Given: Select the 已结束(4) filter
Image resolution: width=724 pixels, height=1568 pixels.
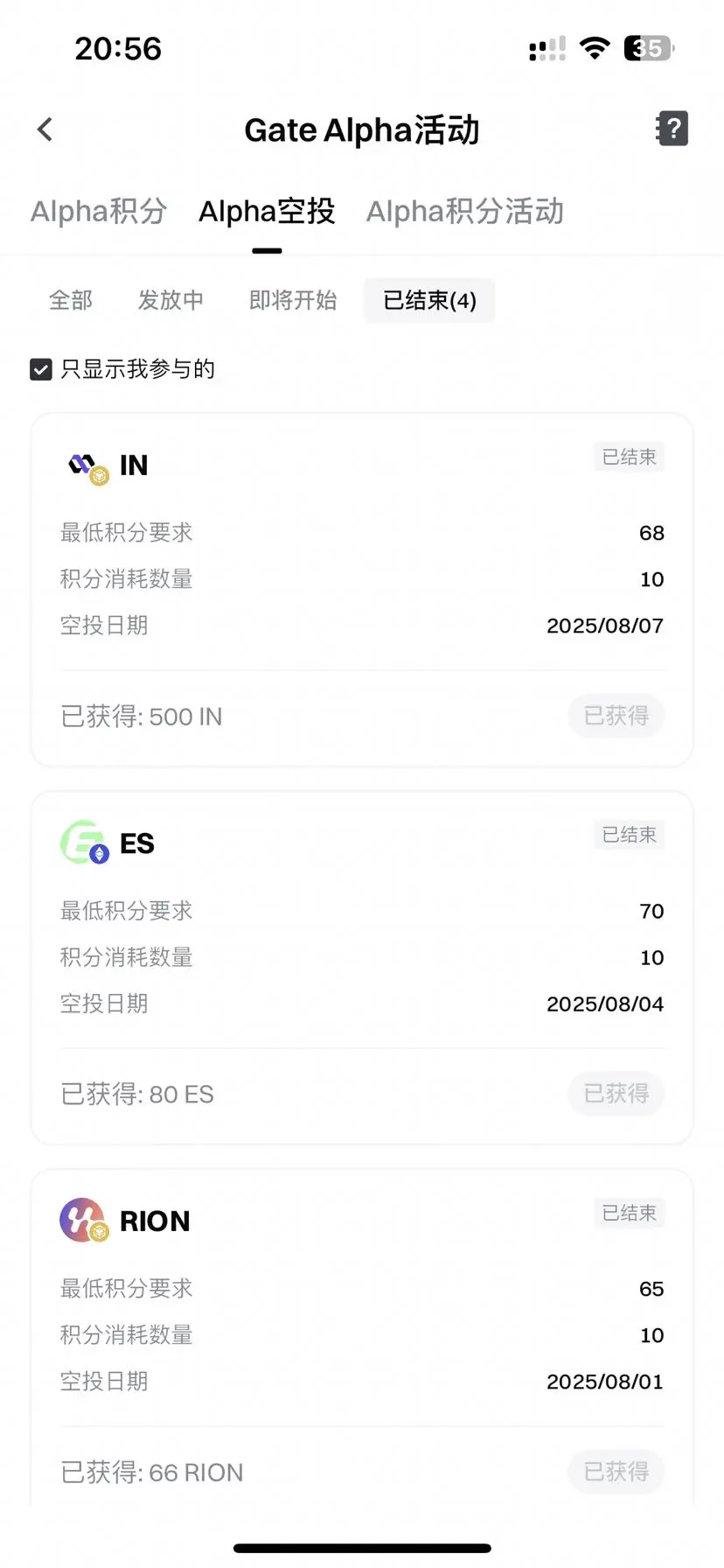Looking at the screenshot, I should pos(429,301).
